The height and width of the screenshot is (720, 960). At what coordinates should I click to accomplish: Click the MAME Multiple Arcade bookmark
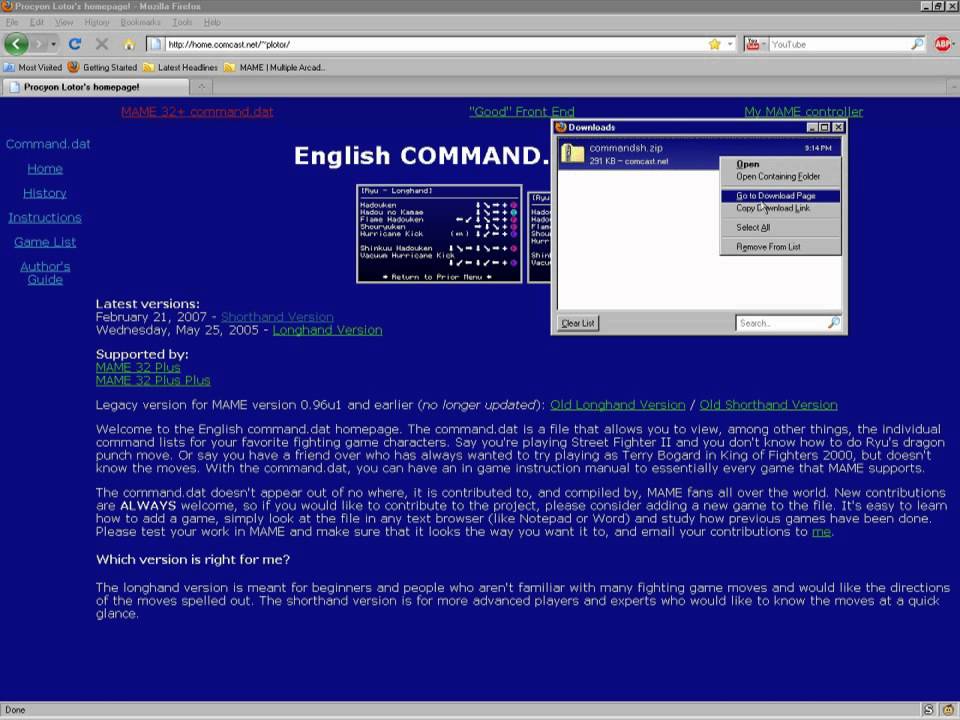click(274, 67)
